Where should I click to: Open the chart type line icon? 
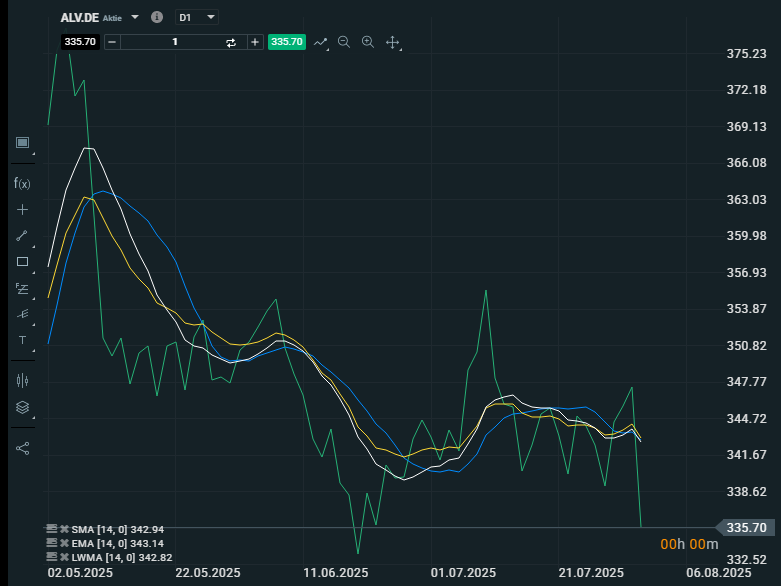tap(321, 42)
